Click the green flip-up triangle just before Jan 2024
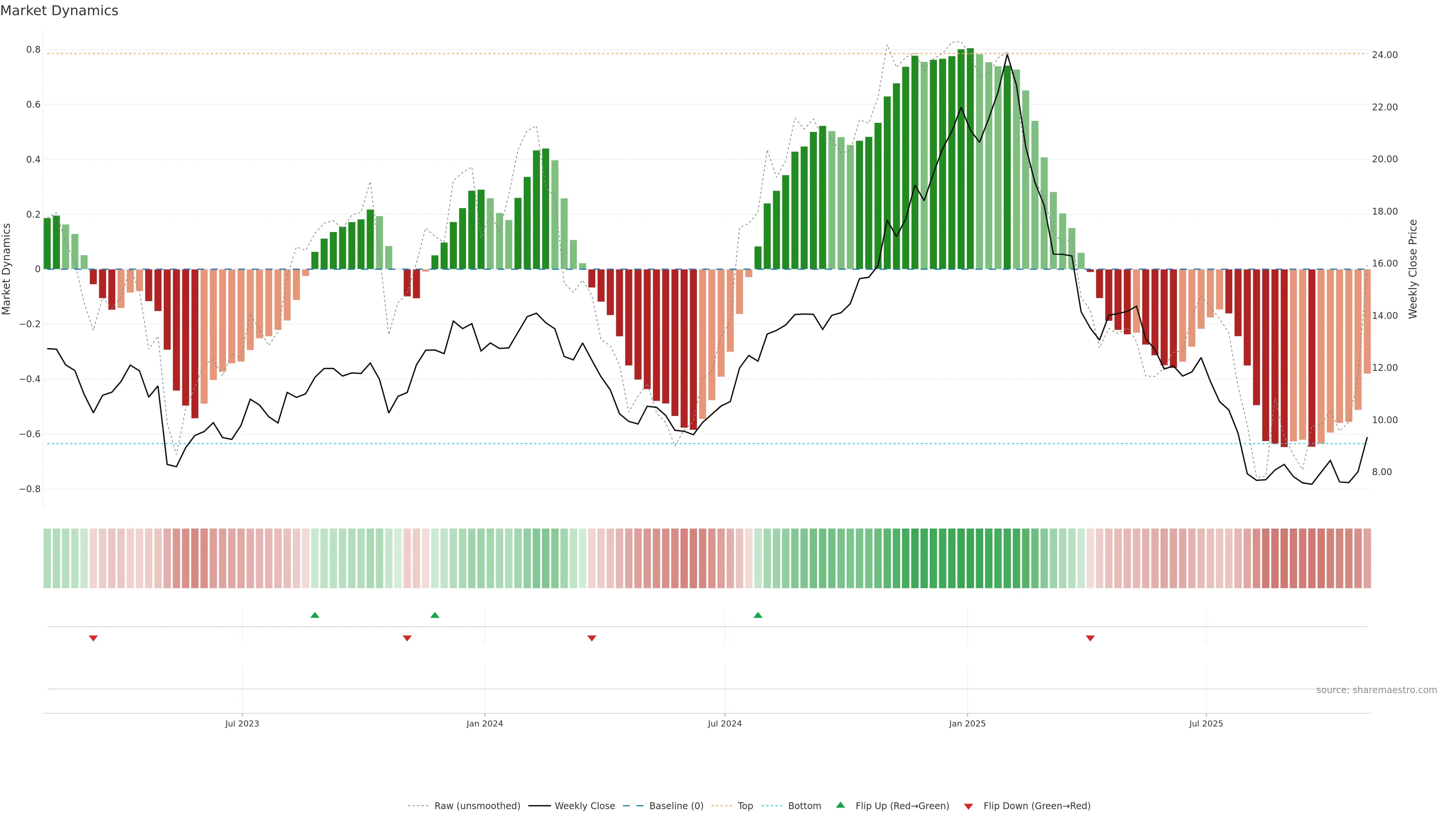1456x819 pixels. [x=435, y=615]
